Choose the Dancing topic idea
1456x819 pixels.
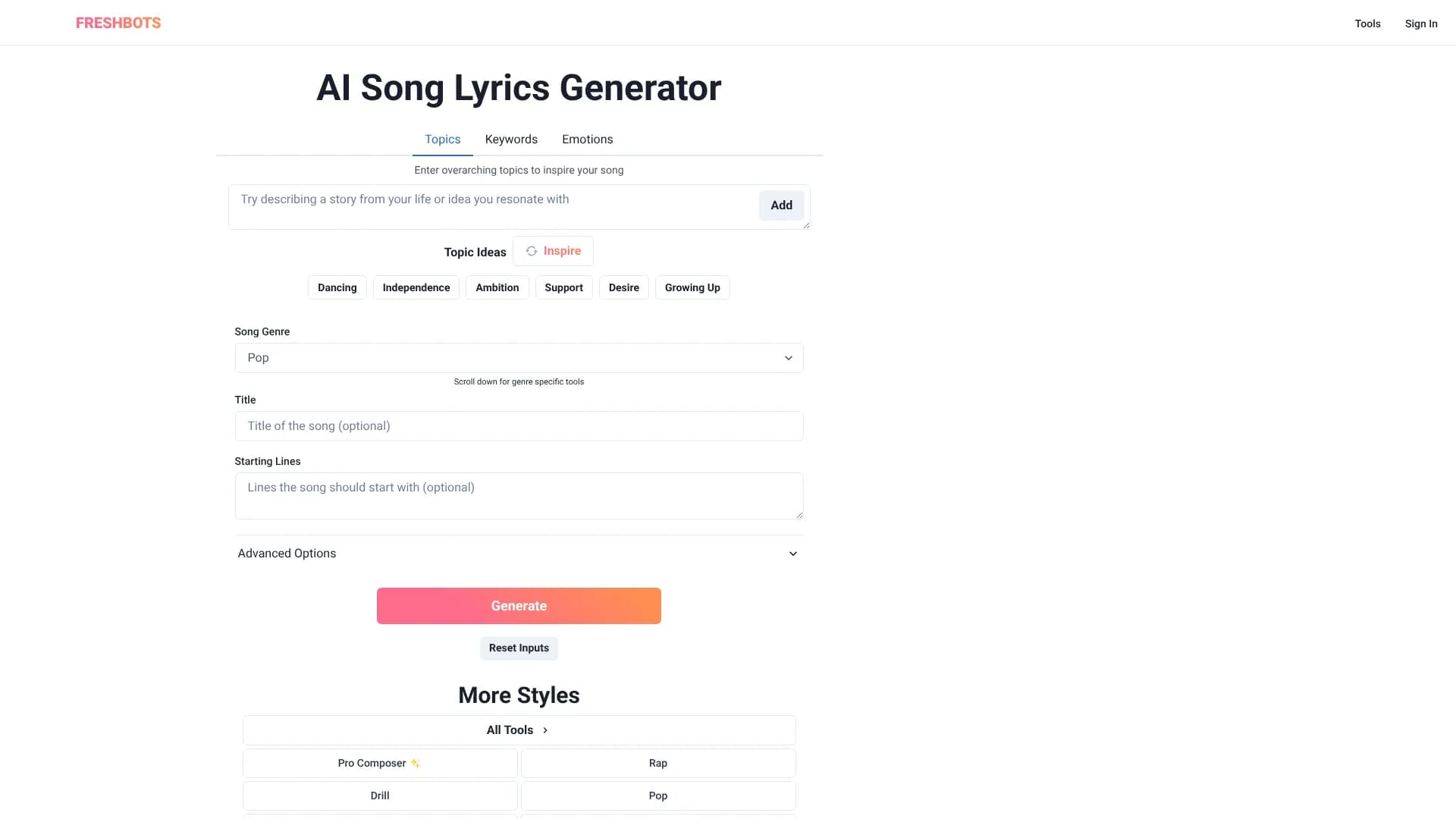[x=337, y=288]
